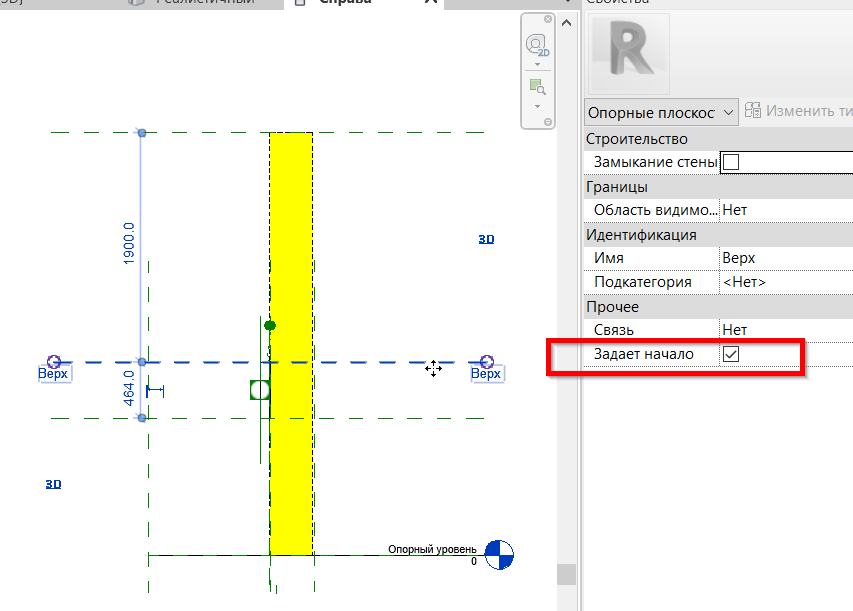Click the Подкатегория property label

[x=642, y=282]
